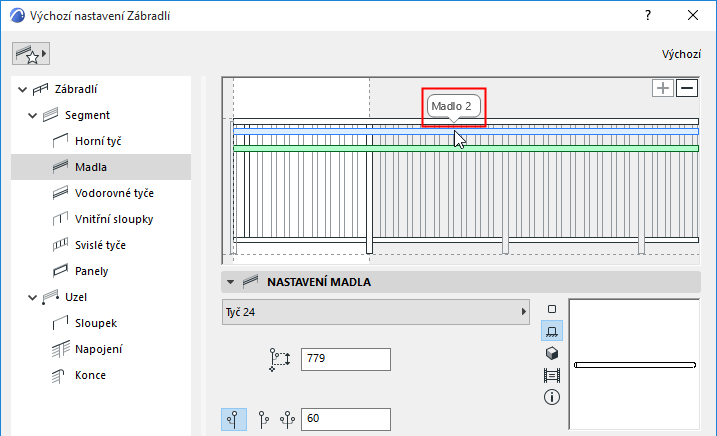717x436 pixels.
Task: Select left side offset anchor option
Action: (234, 419)
